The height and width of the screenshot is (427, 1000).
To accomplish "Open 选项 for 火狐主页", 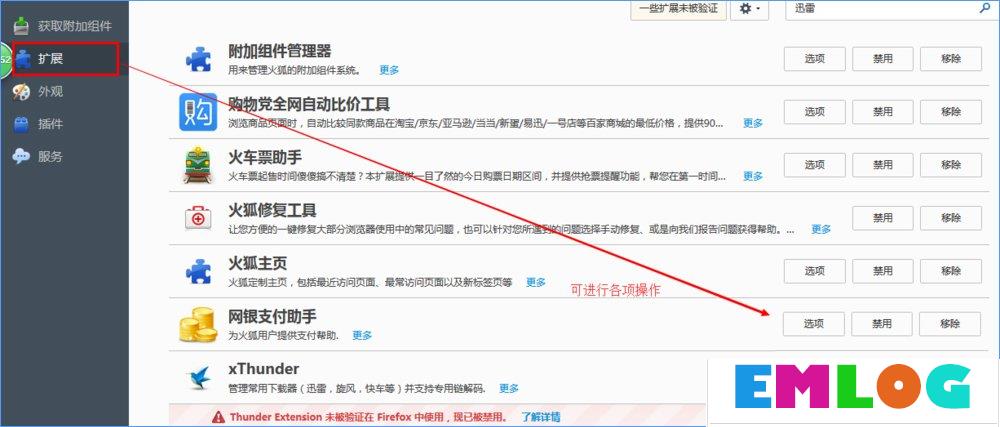I will (x=814, y=271).
